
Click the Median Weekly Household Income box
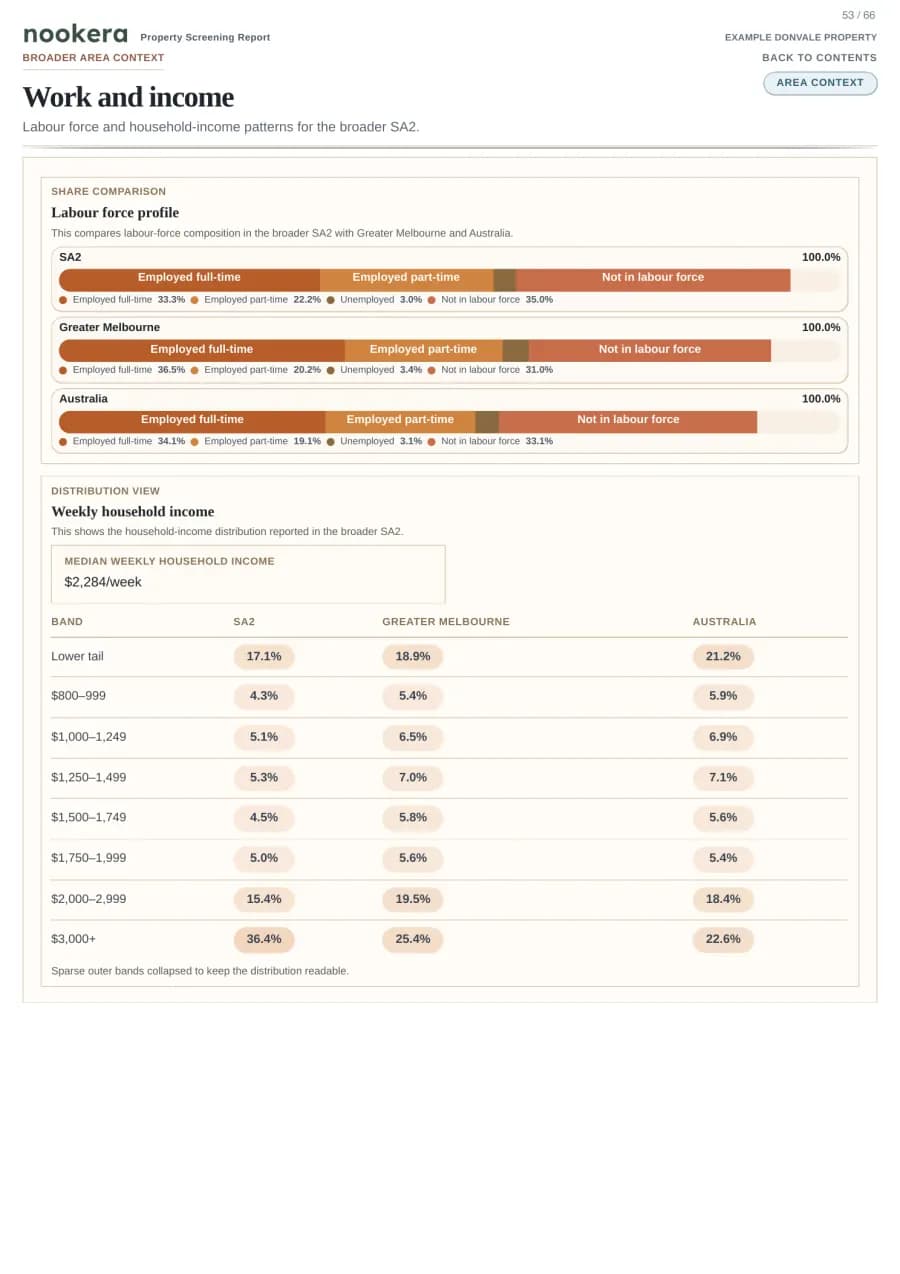click(x=248, y=574)
